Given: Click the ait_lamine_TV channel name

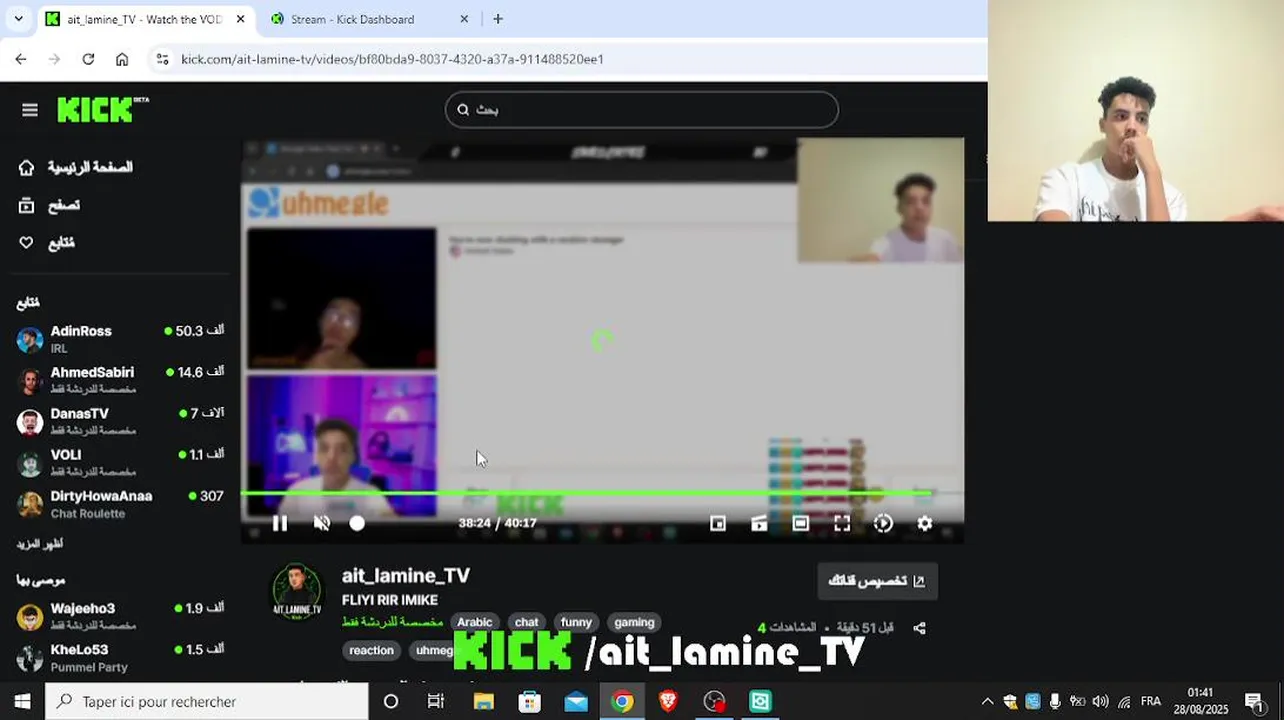Looking at the screenshot, I should tap(406, 576).
